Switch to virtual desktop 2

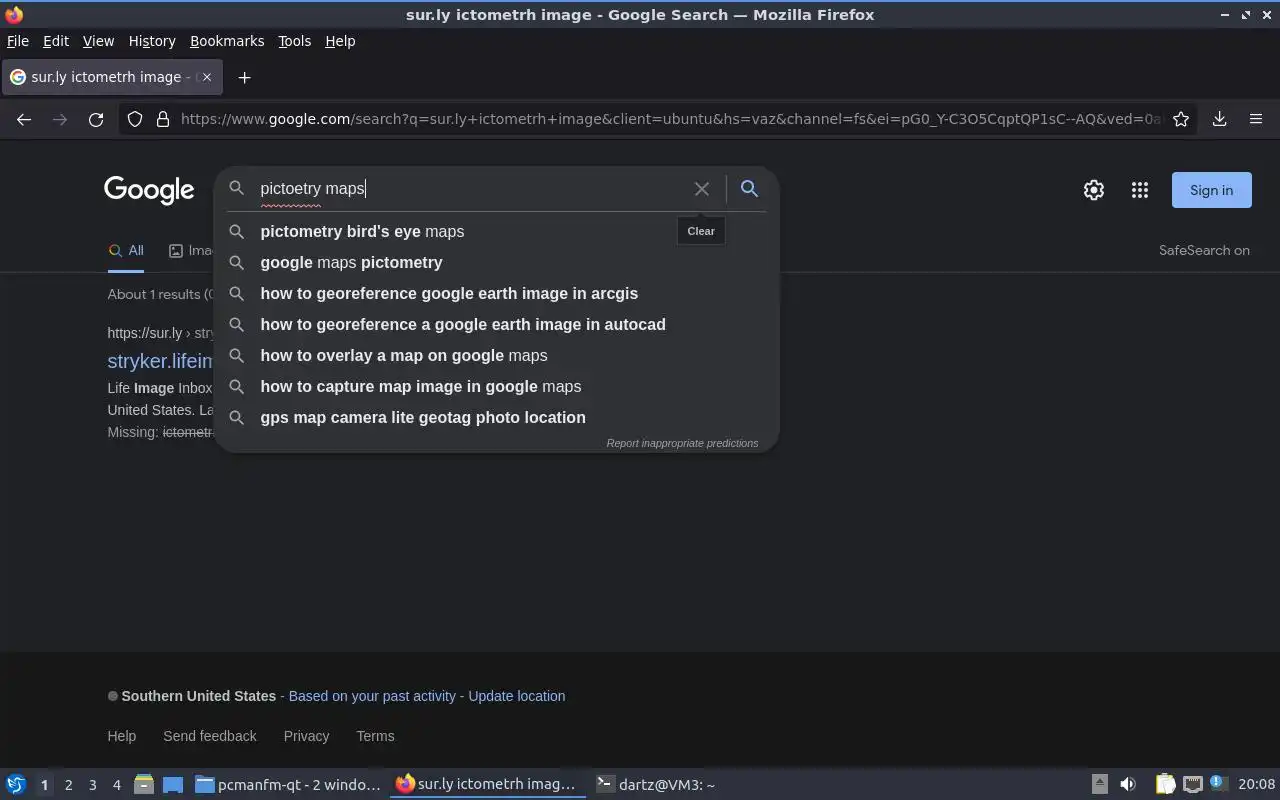[x=68, y=785]
